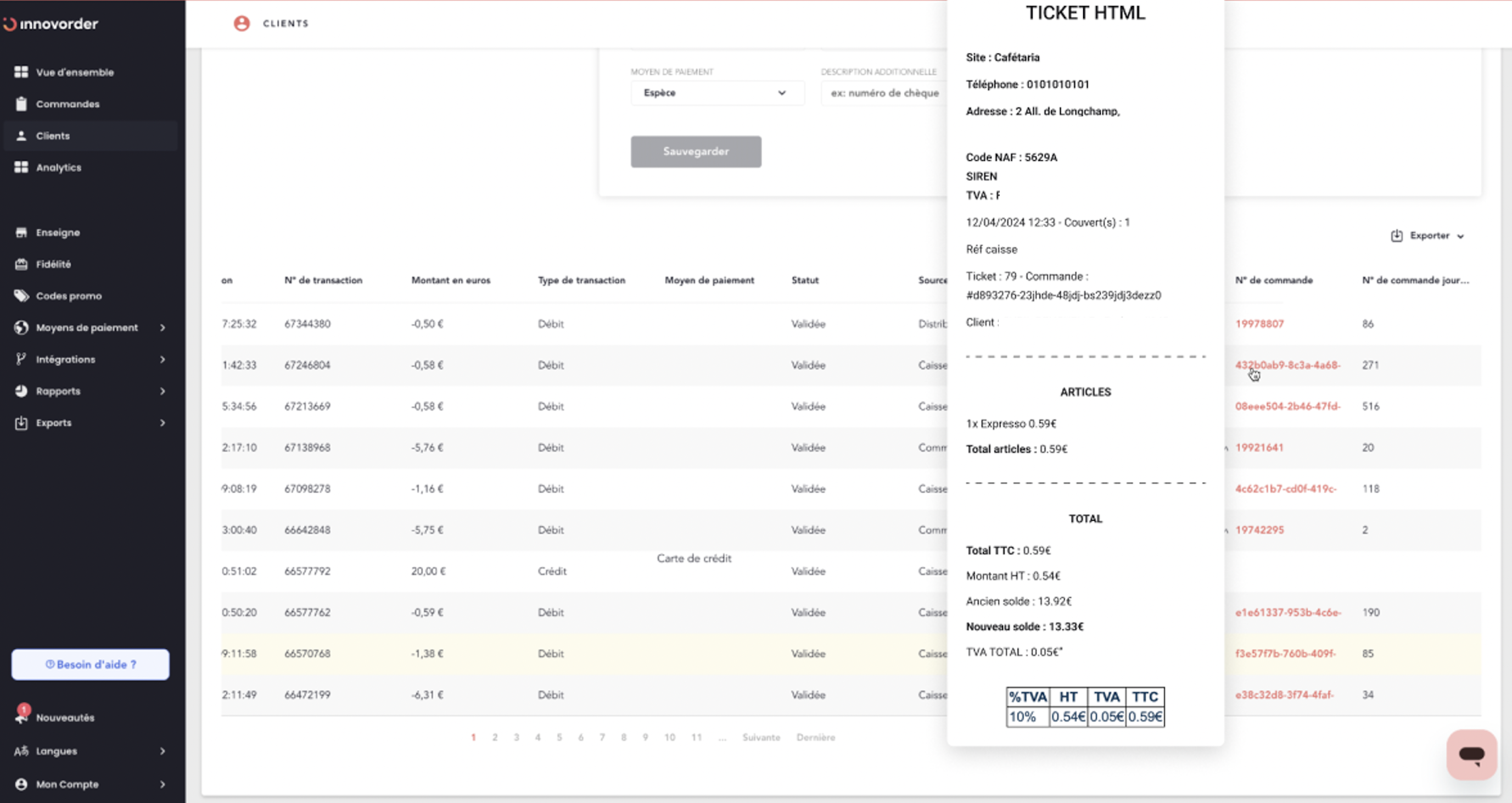Open Analytics from the sidebar icon
Viewport: 1512px width, 803px height.
[21, 168]
